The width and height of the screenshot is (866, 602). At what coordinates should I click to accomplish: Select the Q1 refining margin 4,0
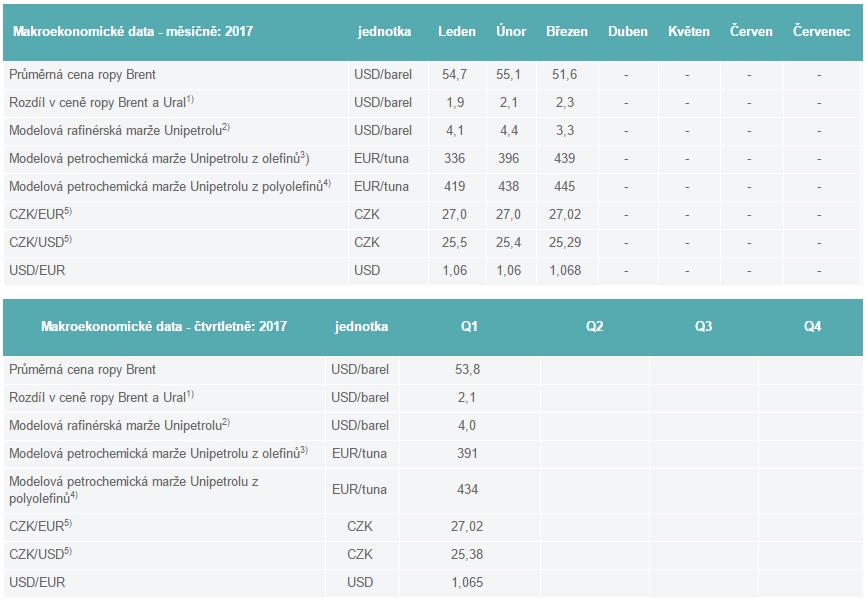pos(467,425)
